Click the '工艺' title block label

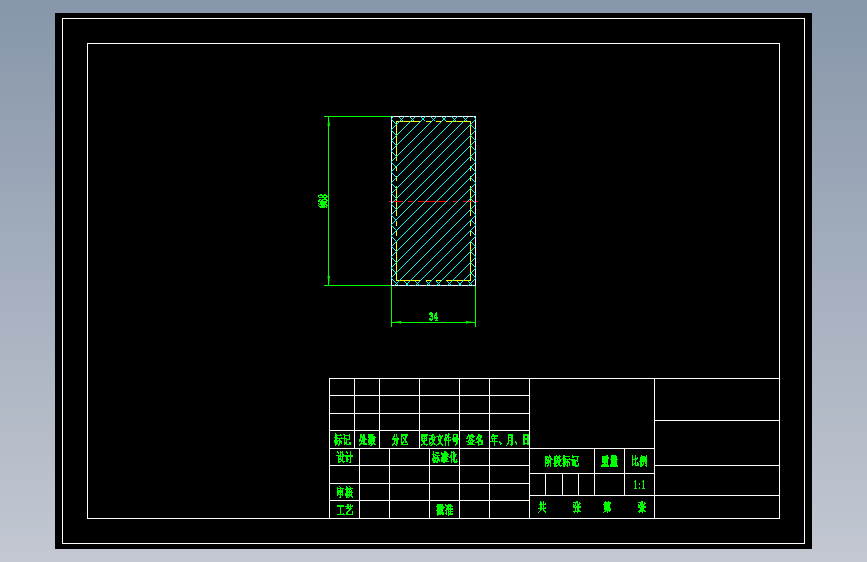344,509
